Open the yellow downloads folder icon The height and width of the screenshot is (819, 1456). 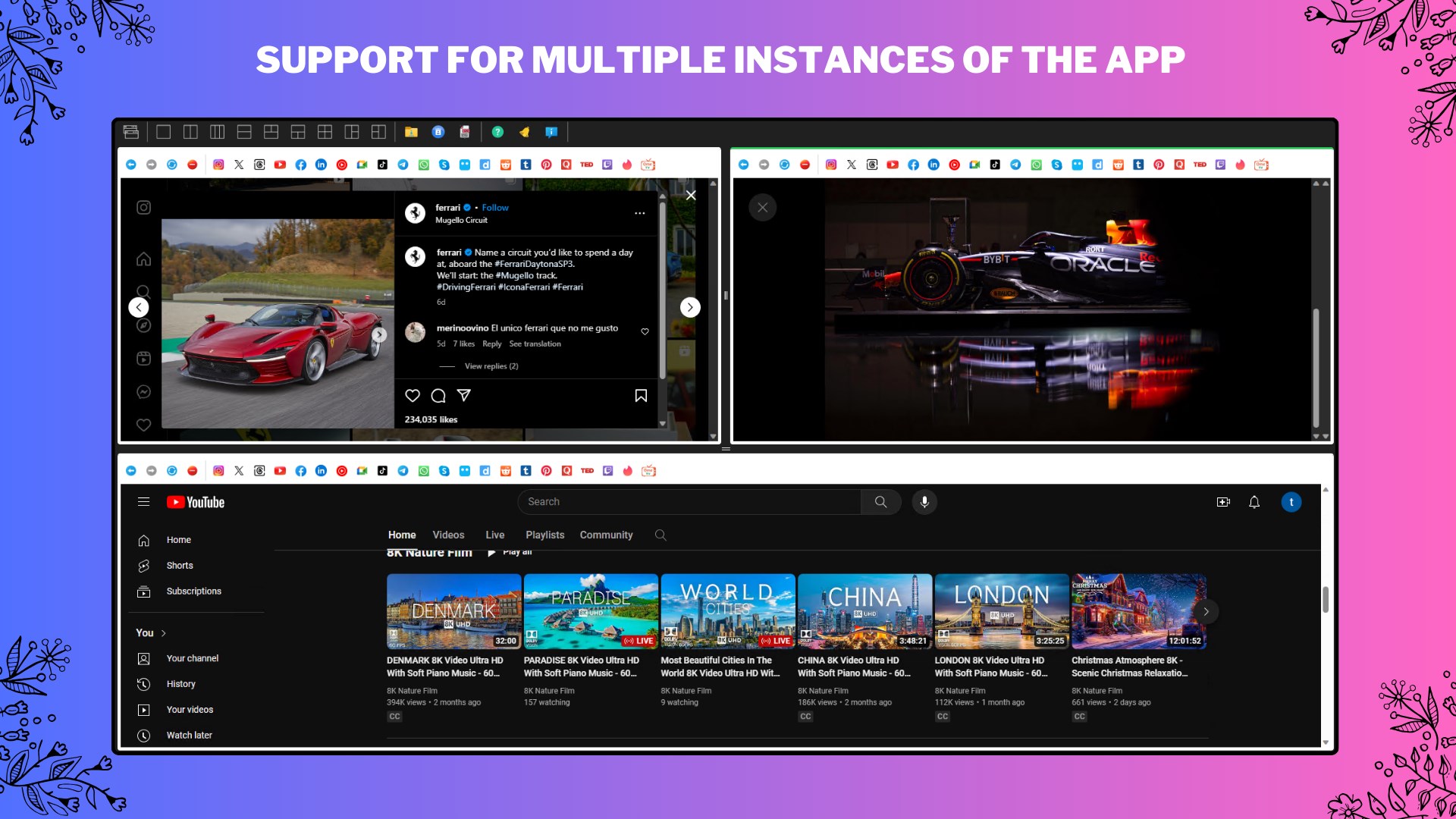(411, 132)
